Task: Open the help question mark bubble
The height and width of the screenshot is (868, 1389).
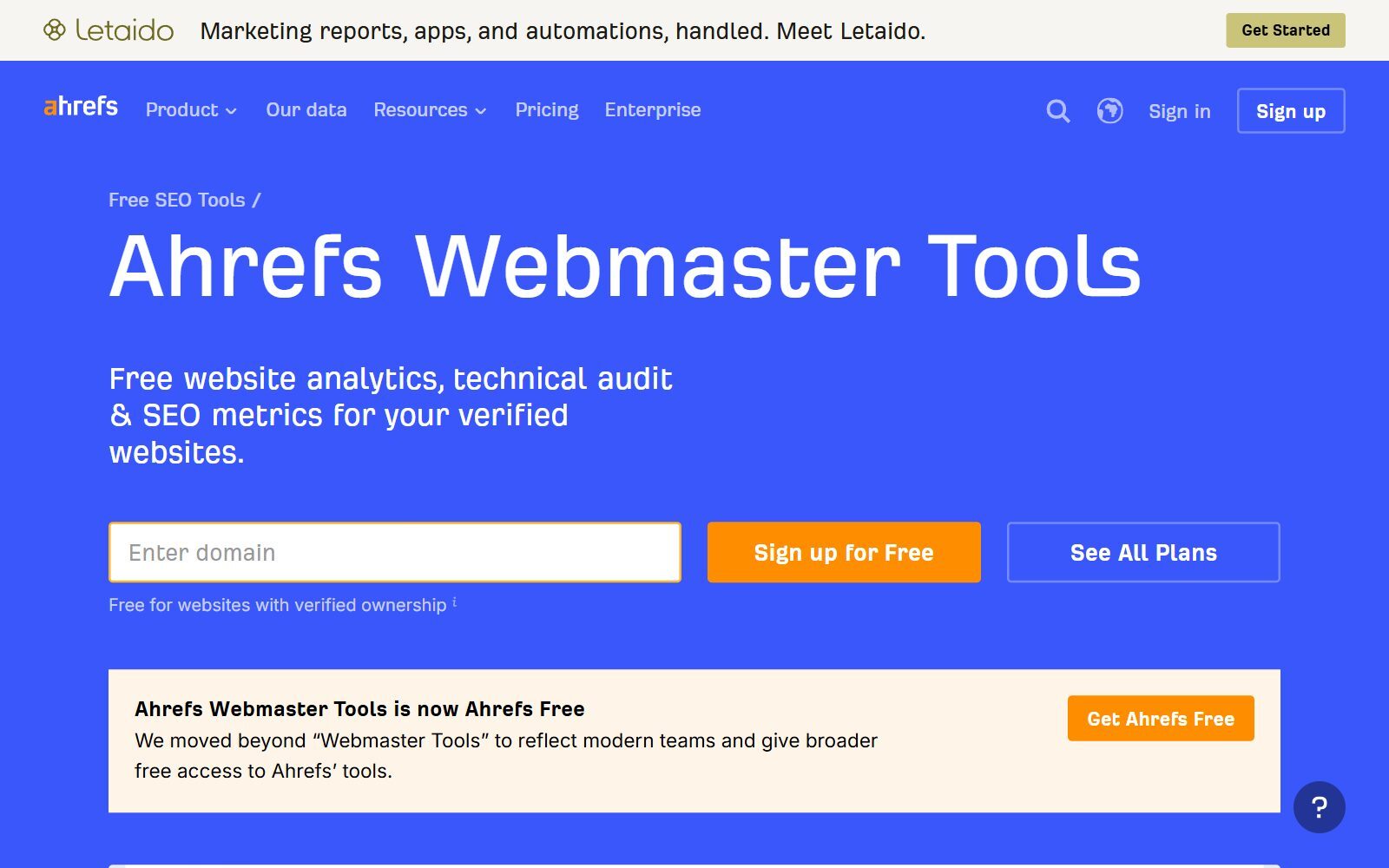Action: click(1319, 807)
